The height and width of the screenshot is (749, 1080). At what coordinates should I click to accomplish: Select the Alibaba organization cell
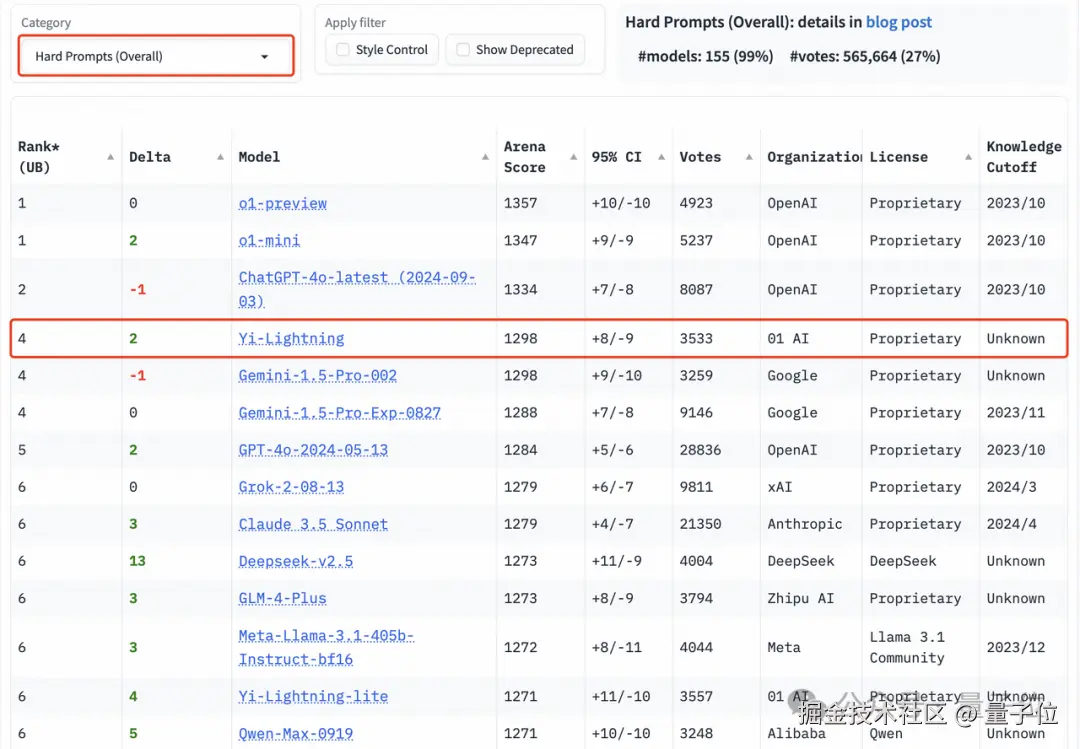[x=796, y=734]
